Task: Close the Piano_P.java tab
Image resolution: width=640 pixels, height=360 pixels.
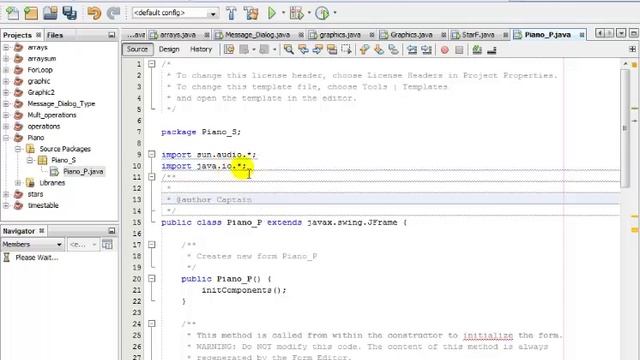Action: coord(581,35)
